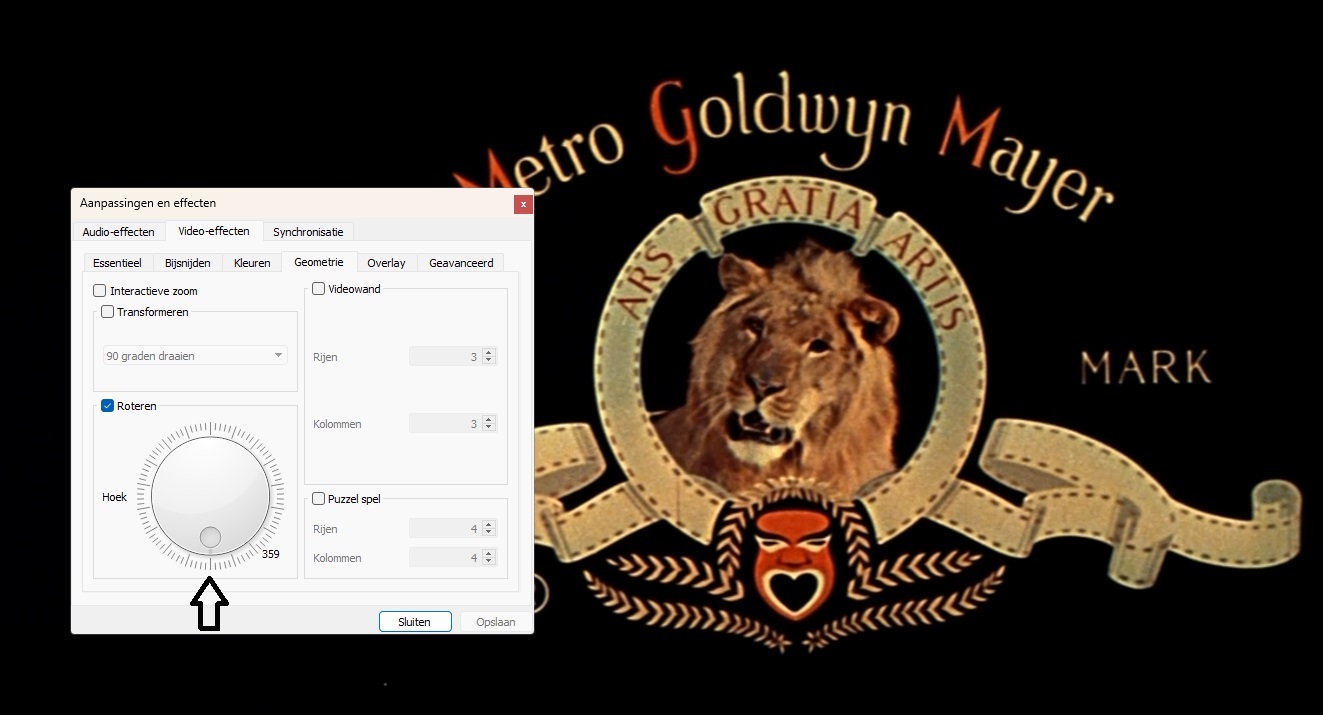This screenshot has width=1323, height=715.
Task: Open the Synchronisatie tab
Action: (x=308, y=232)
